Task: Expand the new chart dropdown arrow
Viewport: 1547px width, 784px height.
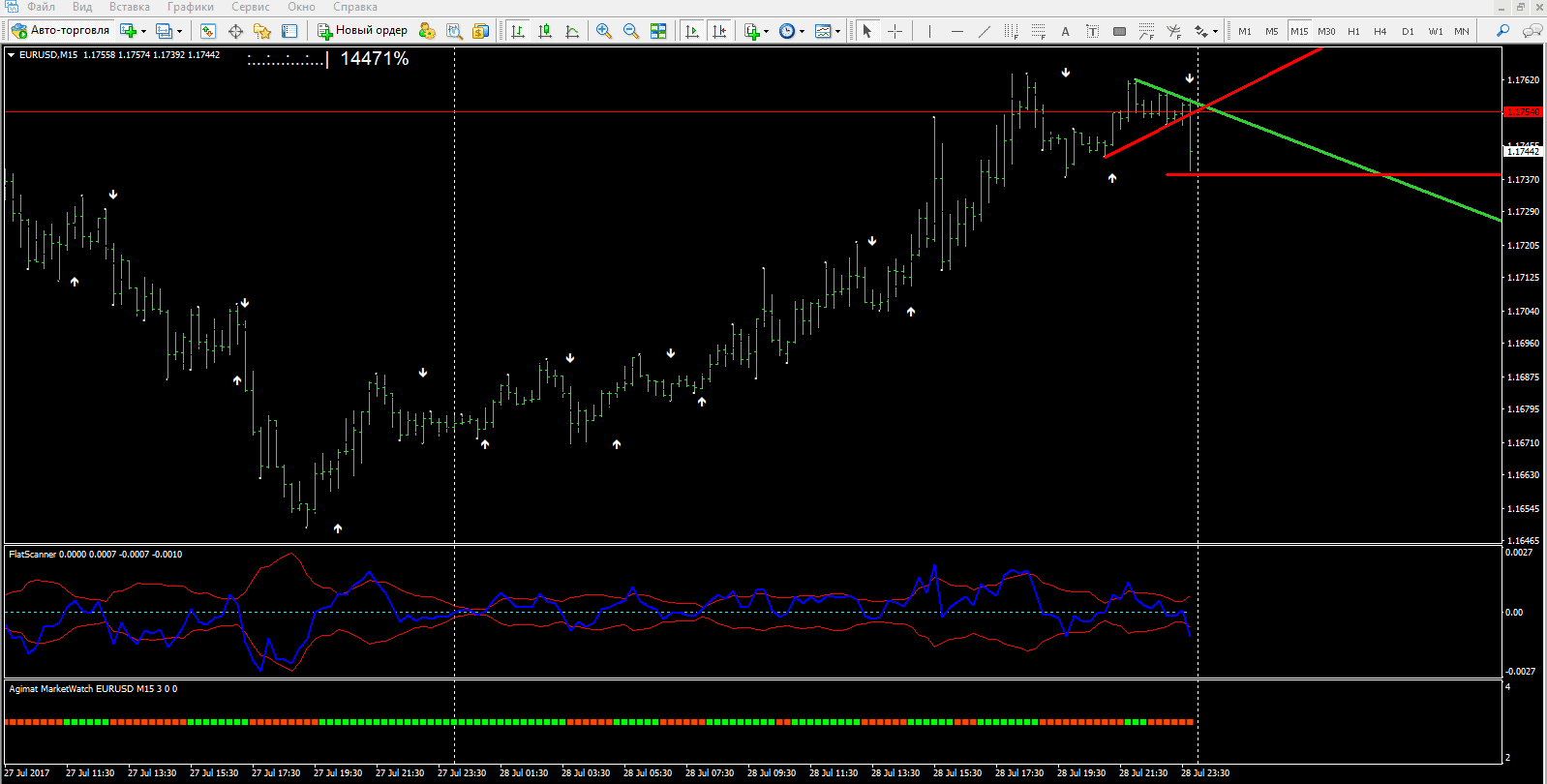Action: pos(143,32)
